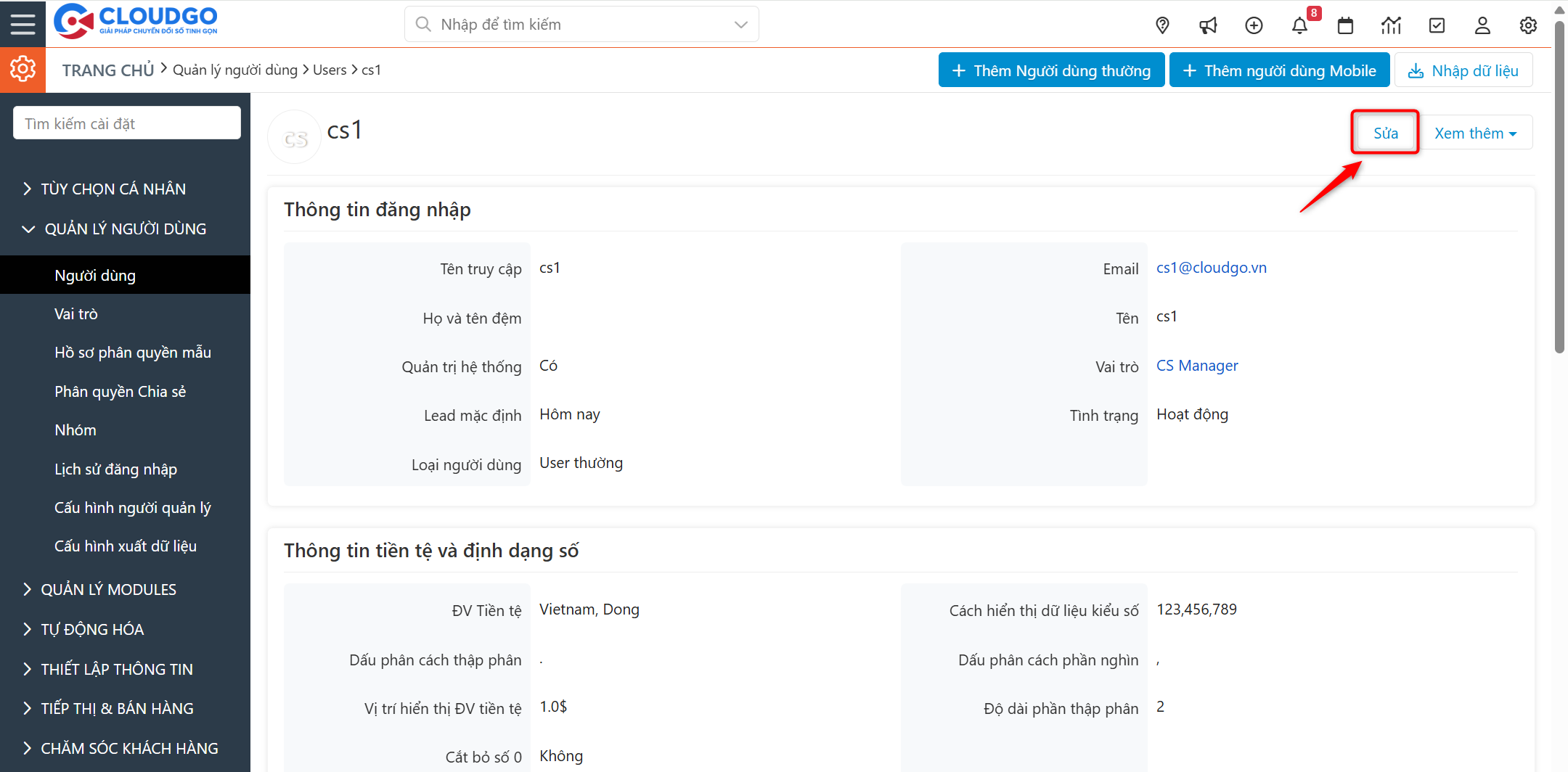Click the user profile icon
Screen dimensions: 1568x772
tap(1482, 24)
